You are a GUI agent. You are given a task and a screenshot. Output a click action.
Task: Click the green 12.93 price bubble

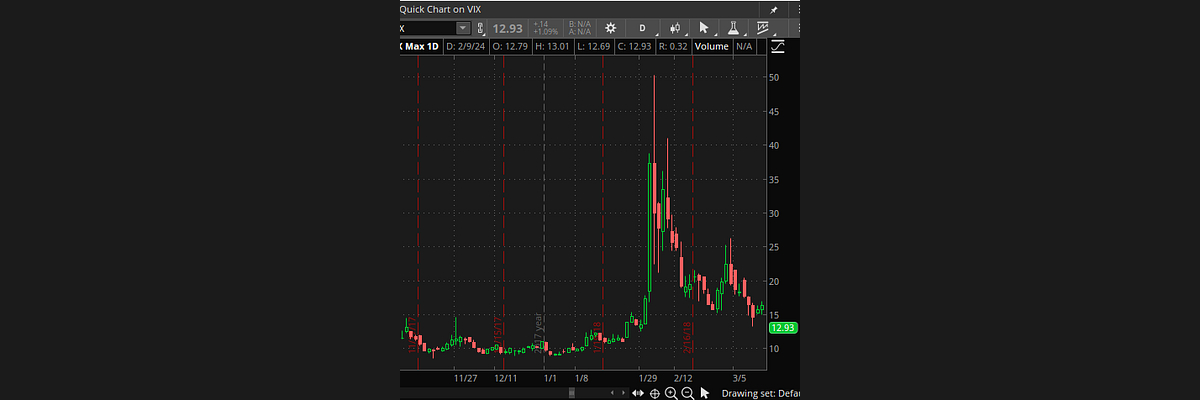[x=782, y=327]
